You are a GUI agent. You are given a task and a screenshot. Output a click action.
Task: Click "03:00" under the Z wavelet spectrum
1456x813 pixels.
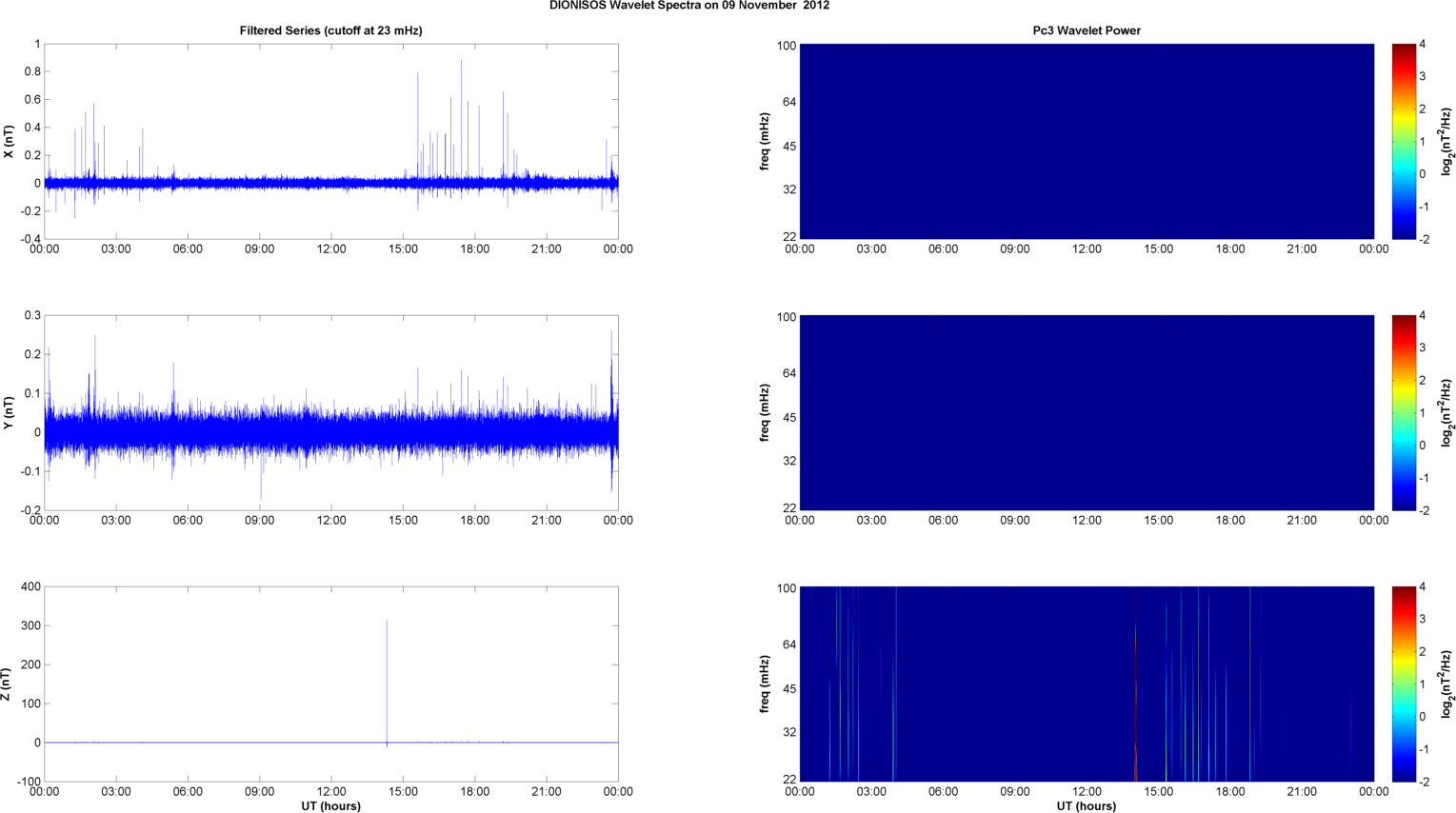871,792
